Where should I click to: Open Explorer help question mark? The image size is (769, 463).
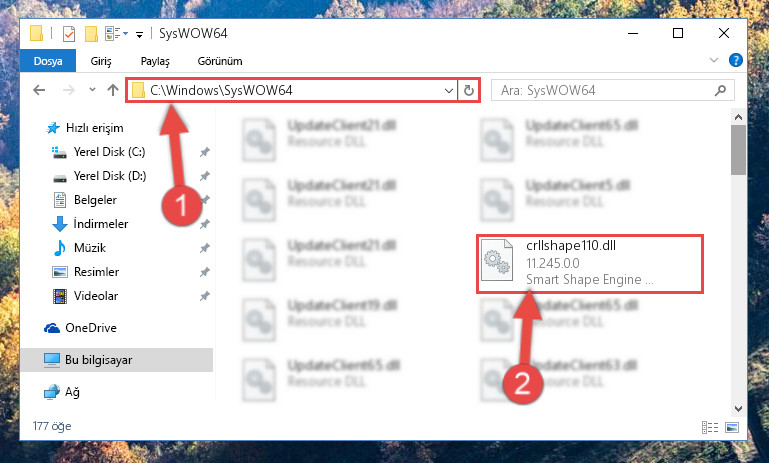[735, 60]
